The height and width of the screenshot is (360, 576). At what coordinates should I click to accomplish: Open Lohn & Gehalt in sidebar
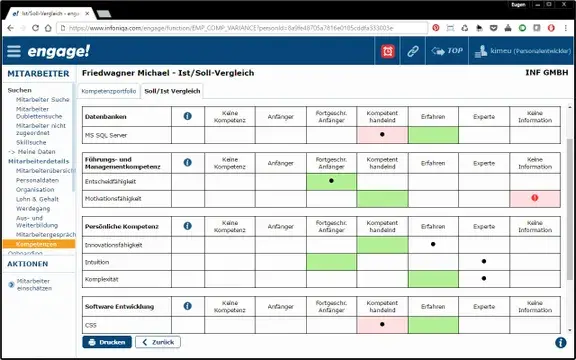pyautogui.click(x=37, y=199)
